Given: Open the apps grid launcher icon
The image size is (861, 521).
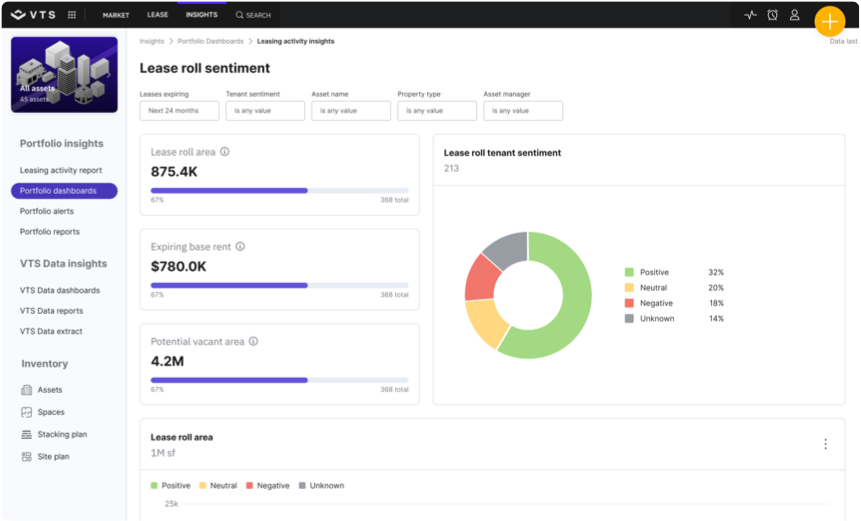Looking at the screenshot, I should point(71,15).
